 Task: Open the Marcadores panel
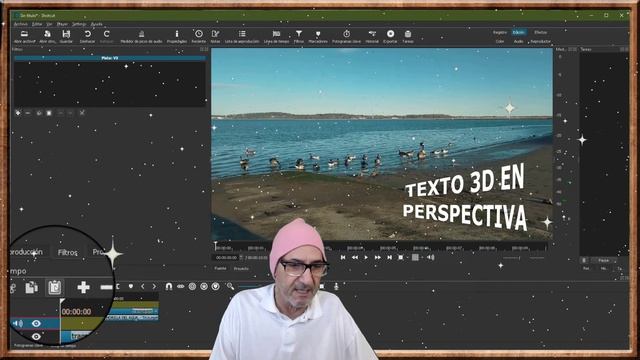(x=318, y=36)
